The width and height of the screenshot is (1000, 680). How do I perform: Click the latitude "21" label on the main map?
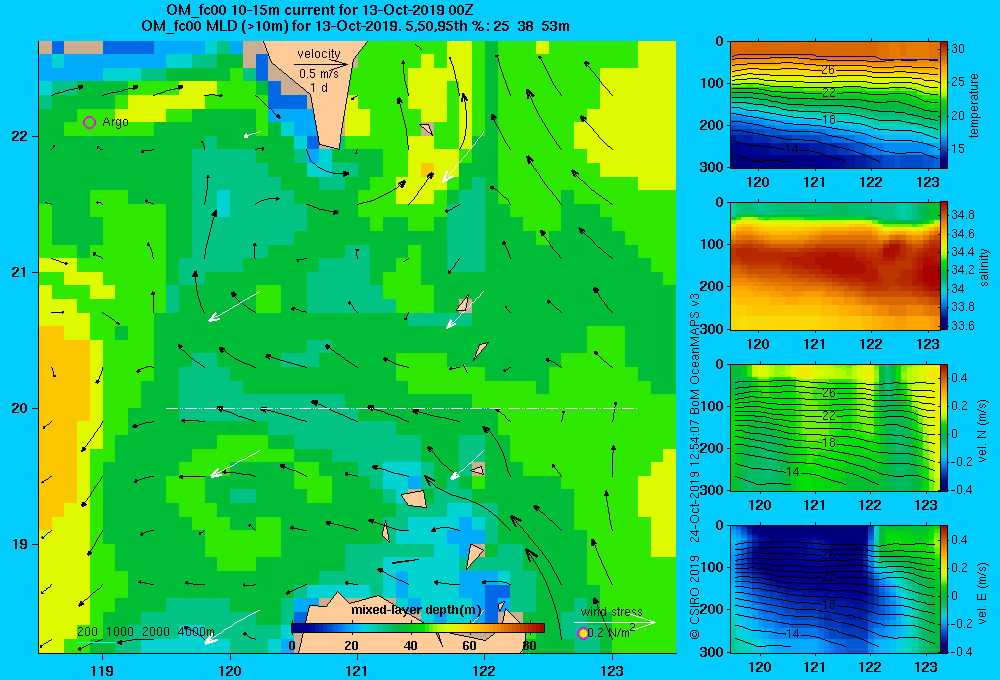point(19,272)
